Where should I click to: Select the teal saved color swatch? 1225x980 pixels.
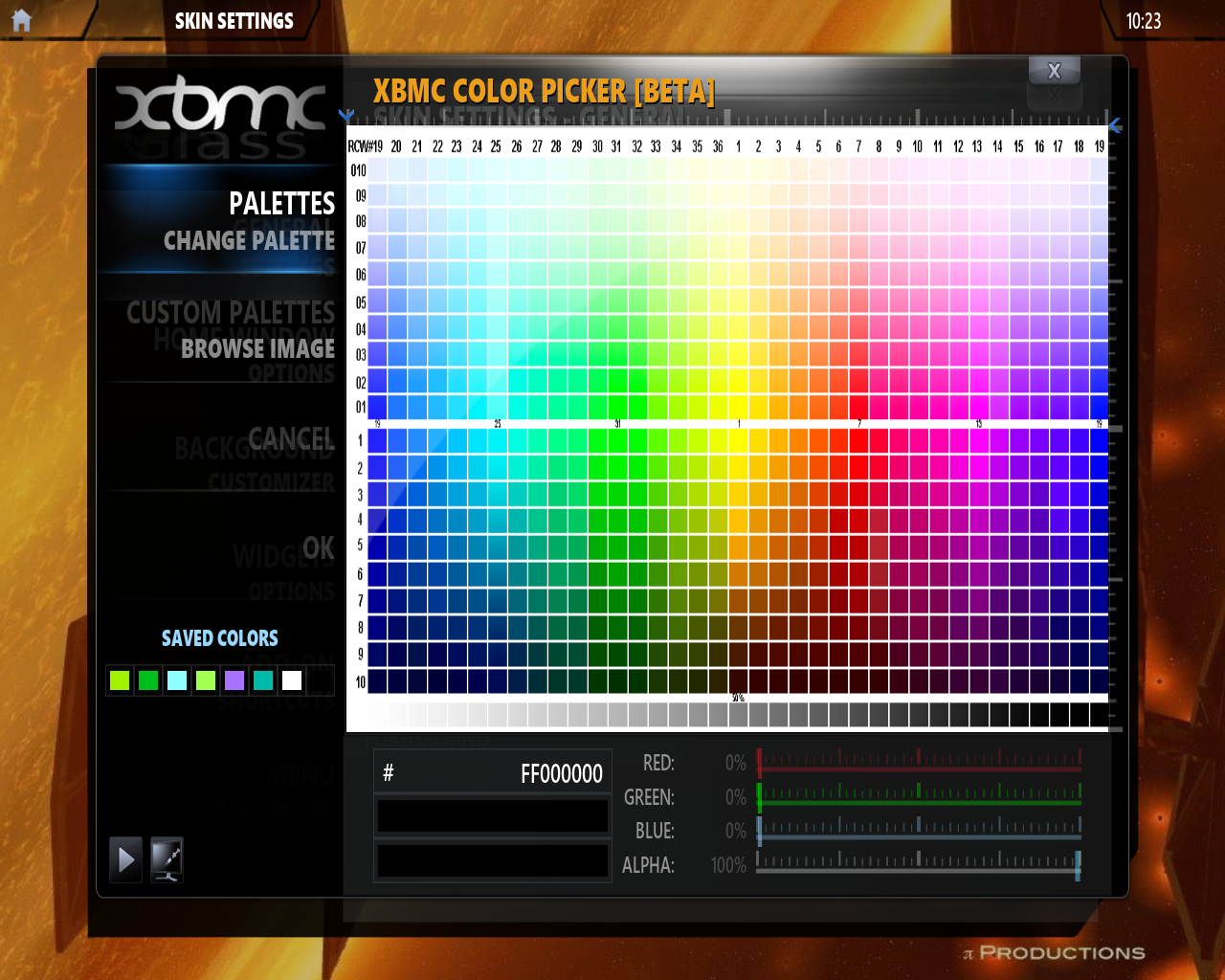[x=263, y=680]
